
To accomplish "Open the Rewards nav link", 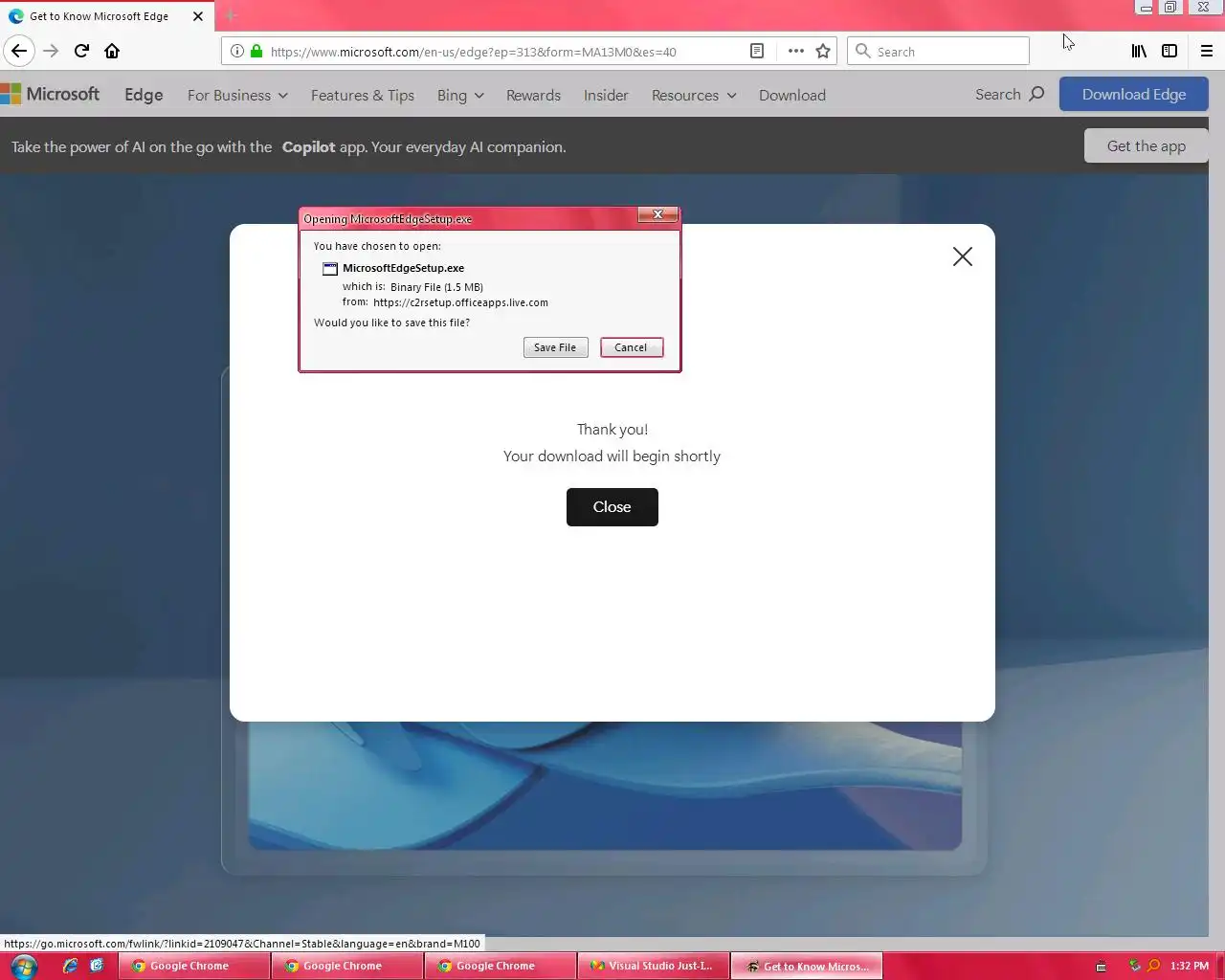I will (533, 95).
